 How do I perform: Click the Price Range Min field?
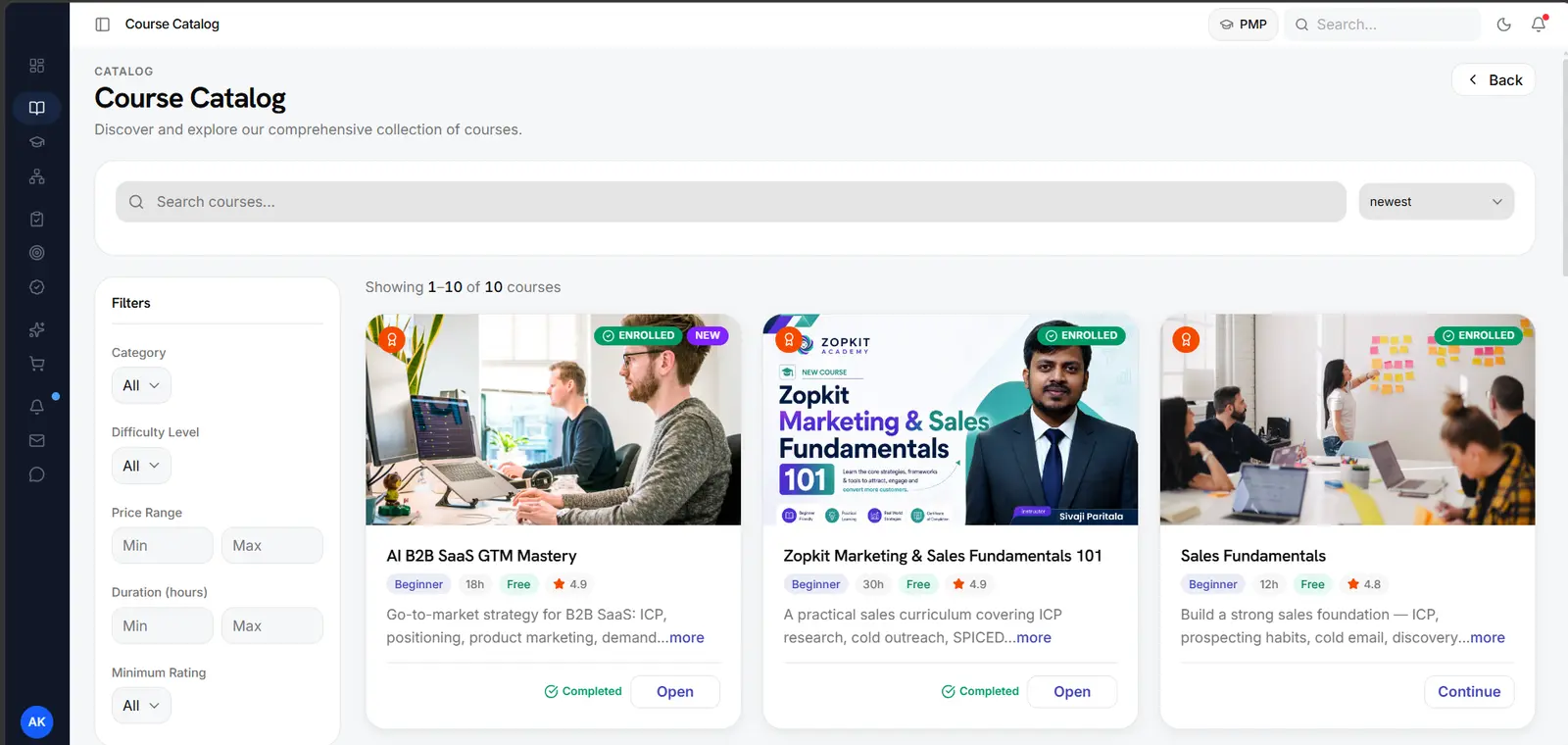[162, 546]
